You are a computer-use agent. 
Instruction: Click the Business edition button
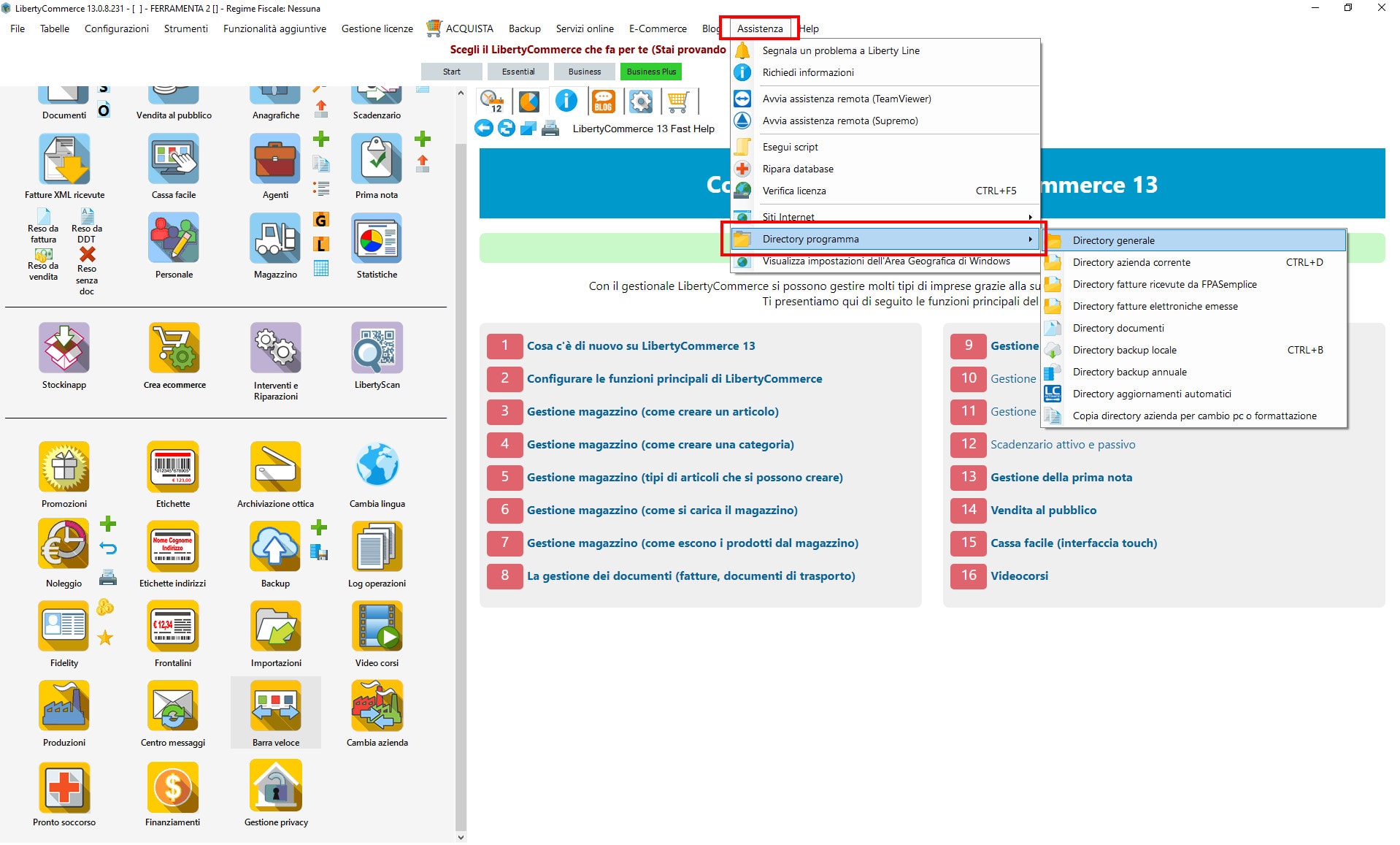tap(585, 72)
